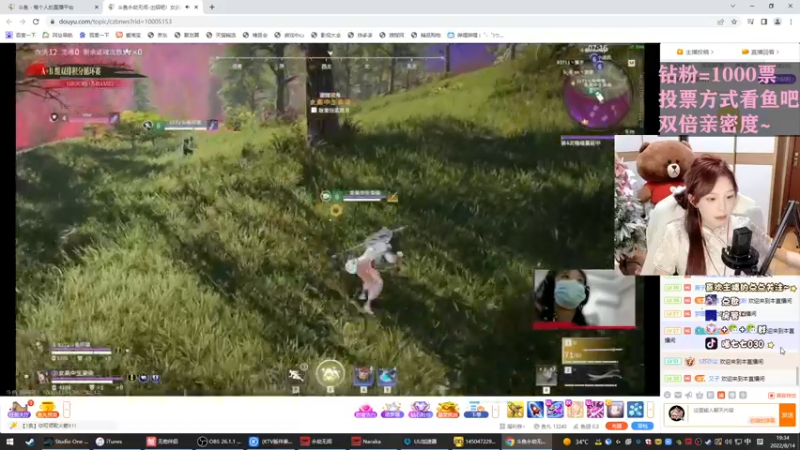
Task: Click the pink heart gift icon
Action: coord(365,410)
